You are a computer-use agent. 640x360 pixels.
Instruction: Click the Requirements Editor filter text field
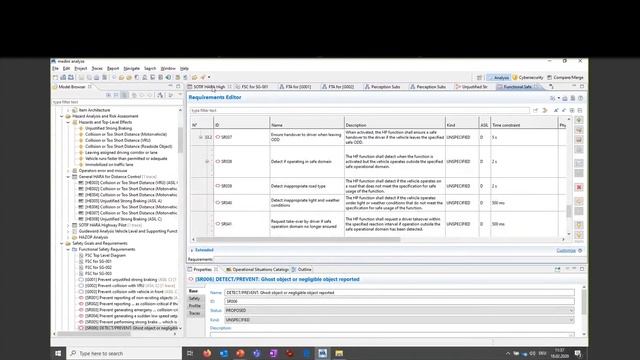click(x=359, y=111)
